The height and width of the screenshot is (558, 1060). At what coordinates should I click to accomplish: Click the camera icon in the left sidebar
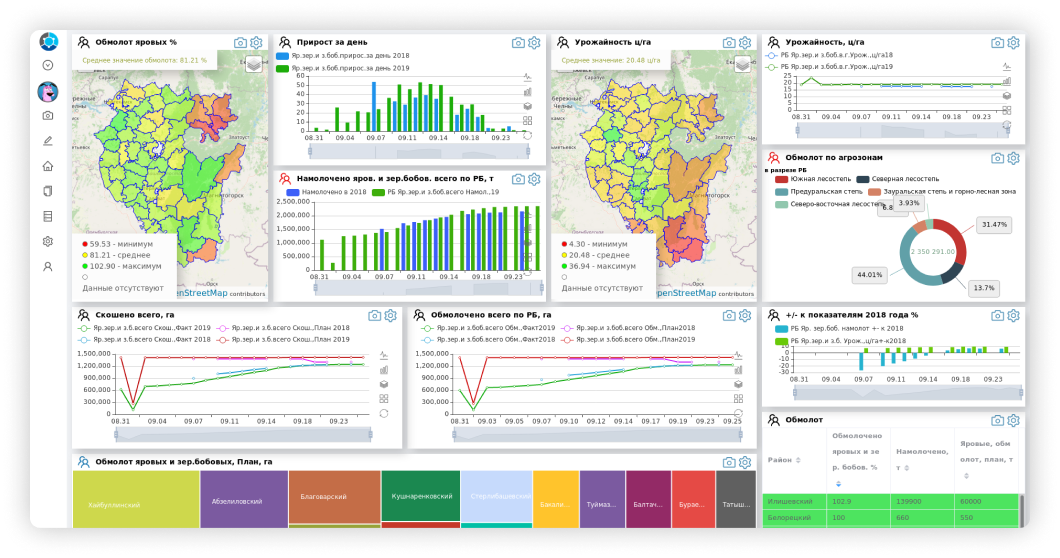click(x=47, y=116)
